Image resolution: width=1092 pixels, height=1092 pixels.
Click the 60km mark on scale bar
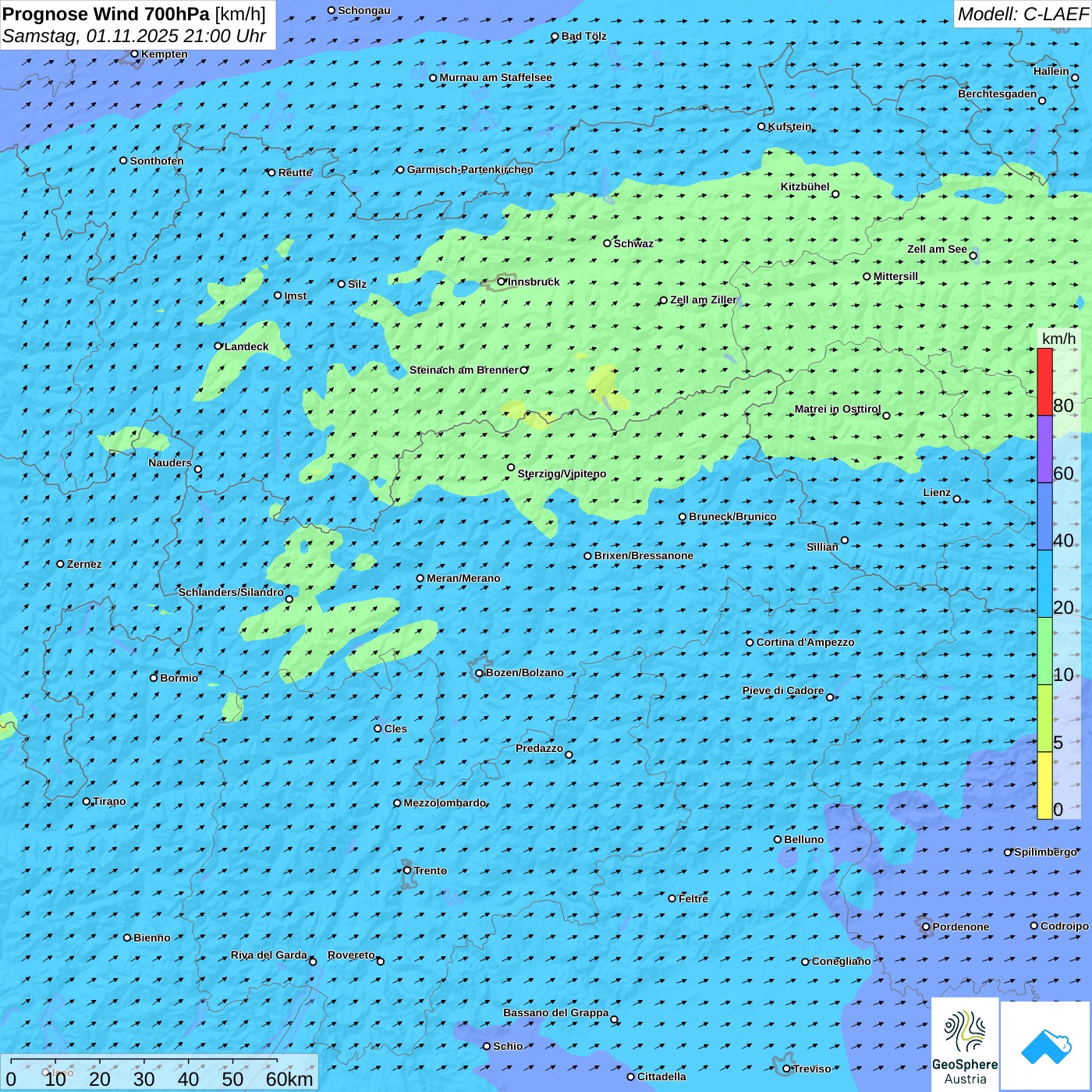pos(289,1079)
